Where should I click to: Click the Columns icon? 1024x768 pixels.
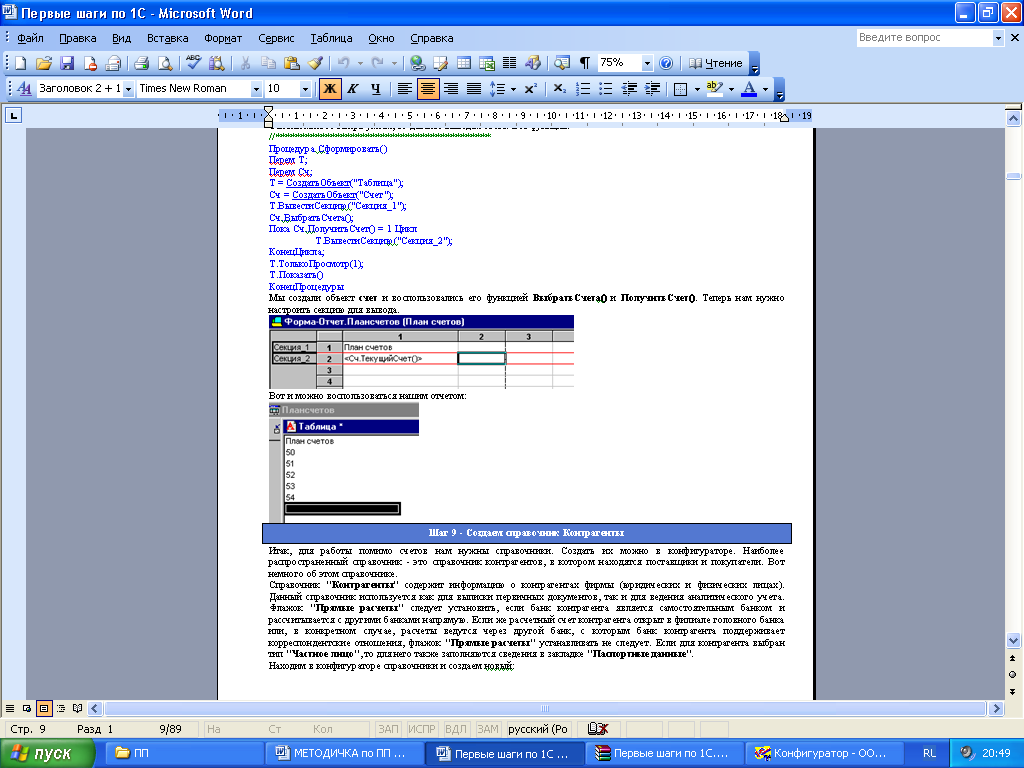[509, 63]
